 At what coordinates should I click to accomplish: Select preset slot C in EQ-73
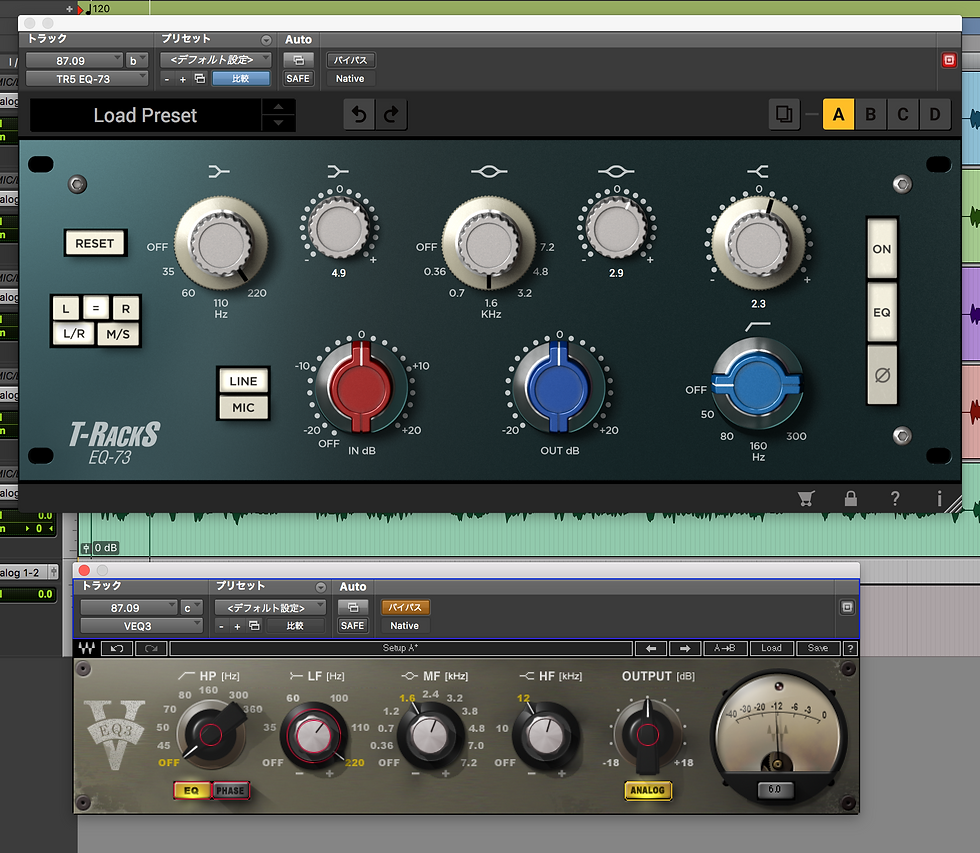tap(902, 114)
